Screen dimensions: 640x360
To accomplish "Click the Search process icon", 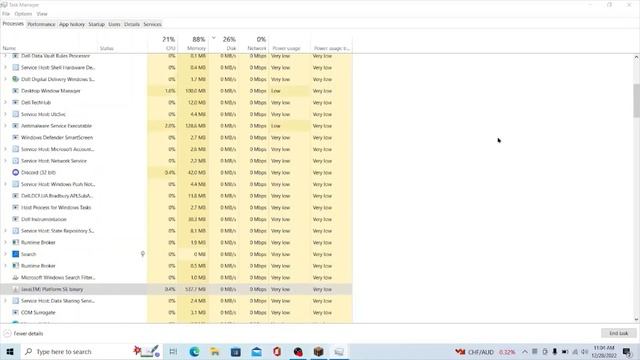I will click(x=16, y=254).
